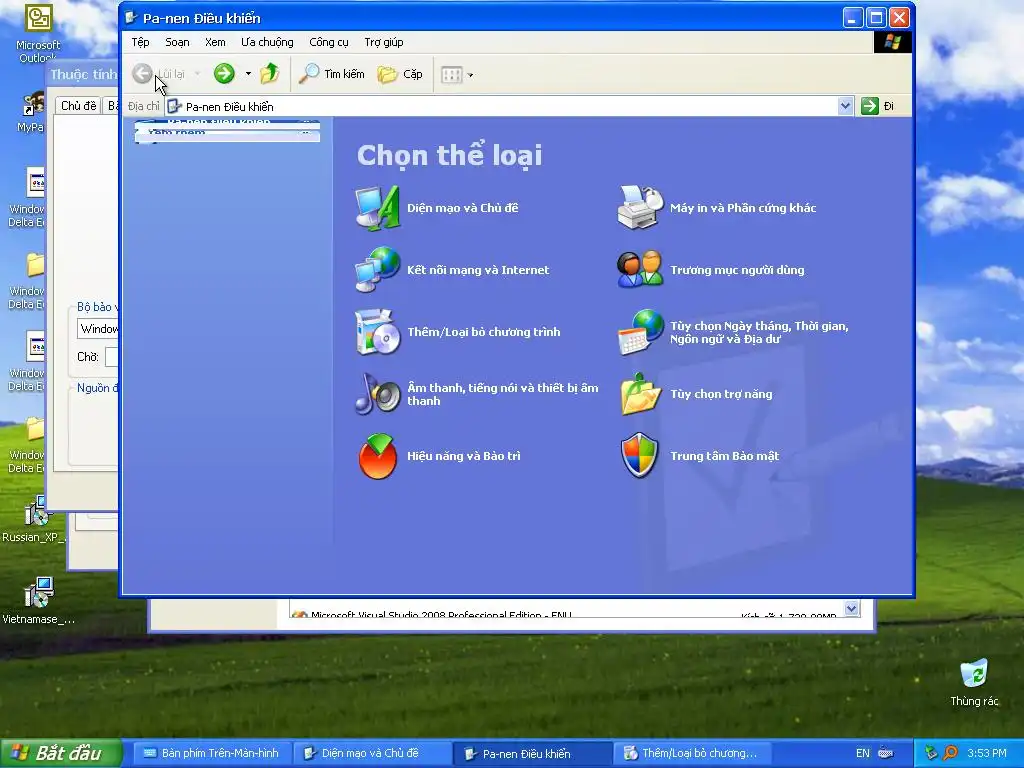Image resolution: width=1024 pixels, height=768 pixels.
Task: Click Máy in và Phần cứng khác link text
Action: click(743, 208)
